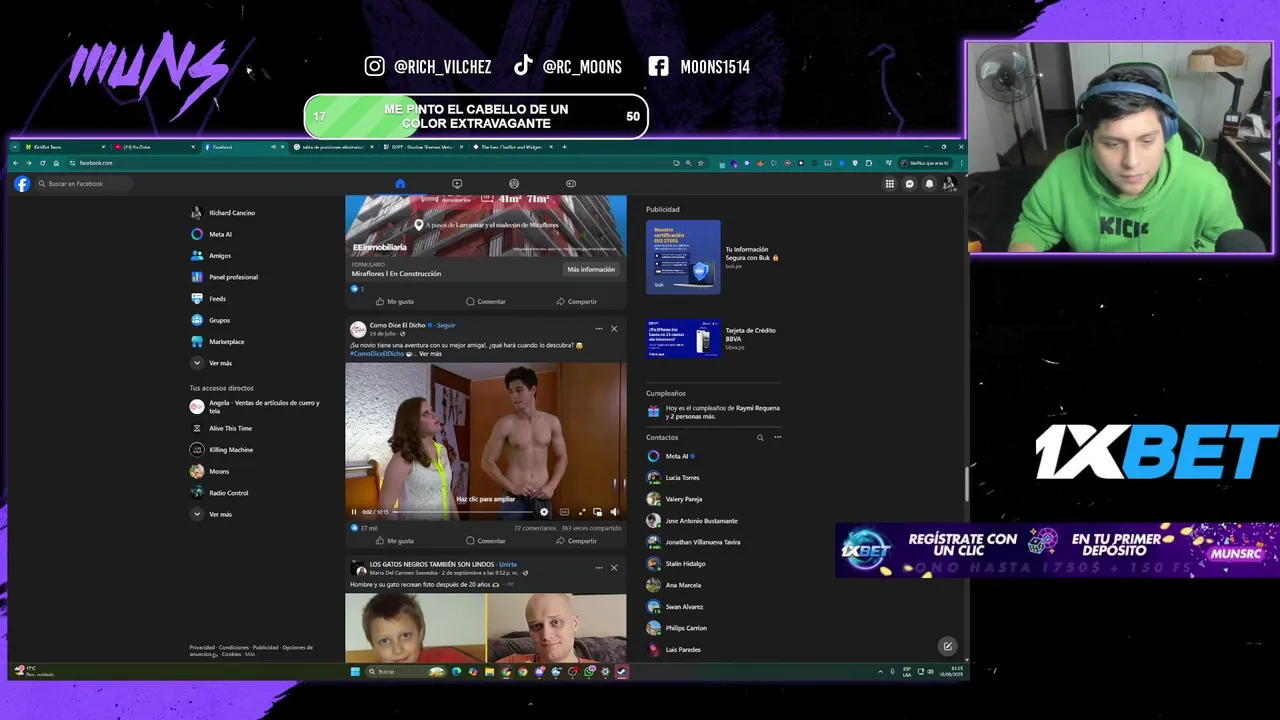Click the Meta AI sidebar icon
Image resolution: width=1280 pixels, height=720 pixels.
coord(197,234)
